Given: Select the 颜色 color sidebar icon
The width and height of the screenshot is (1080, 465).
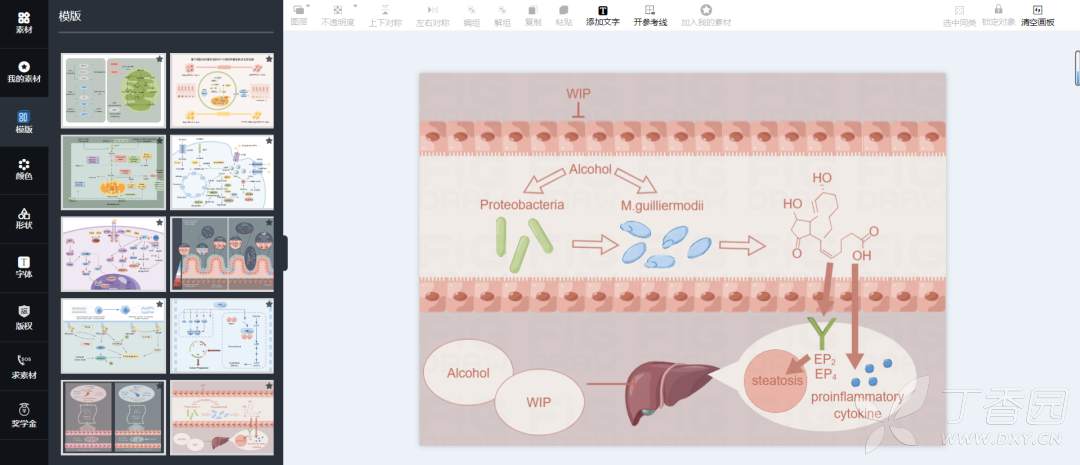Looking at the screenshot, I should [x=23, y=169].
